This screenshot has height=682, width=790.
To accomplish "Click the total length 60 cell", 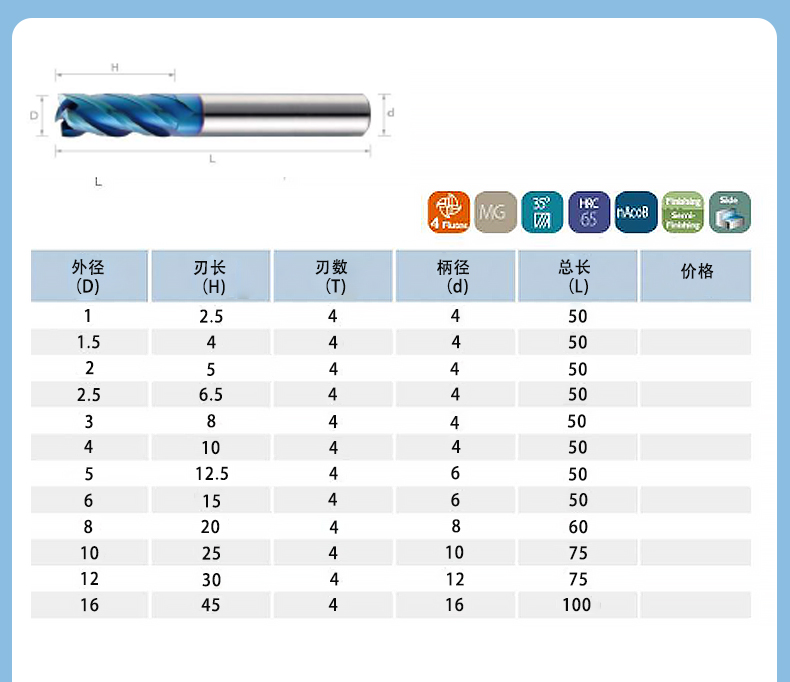I will pos(577,527).
